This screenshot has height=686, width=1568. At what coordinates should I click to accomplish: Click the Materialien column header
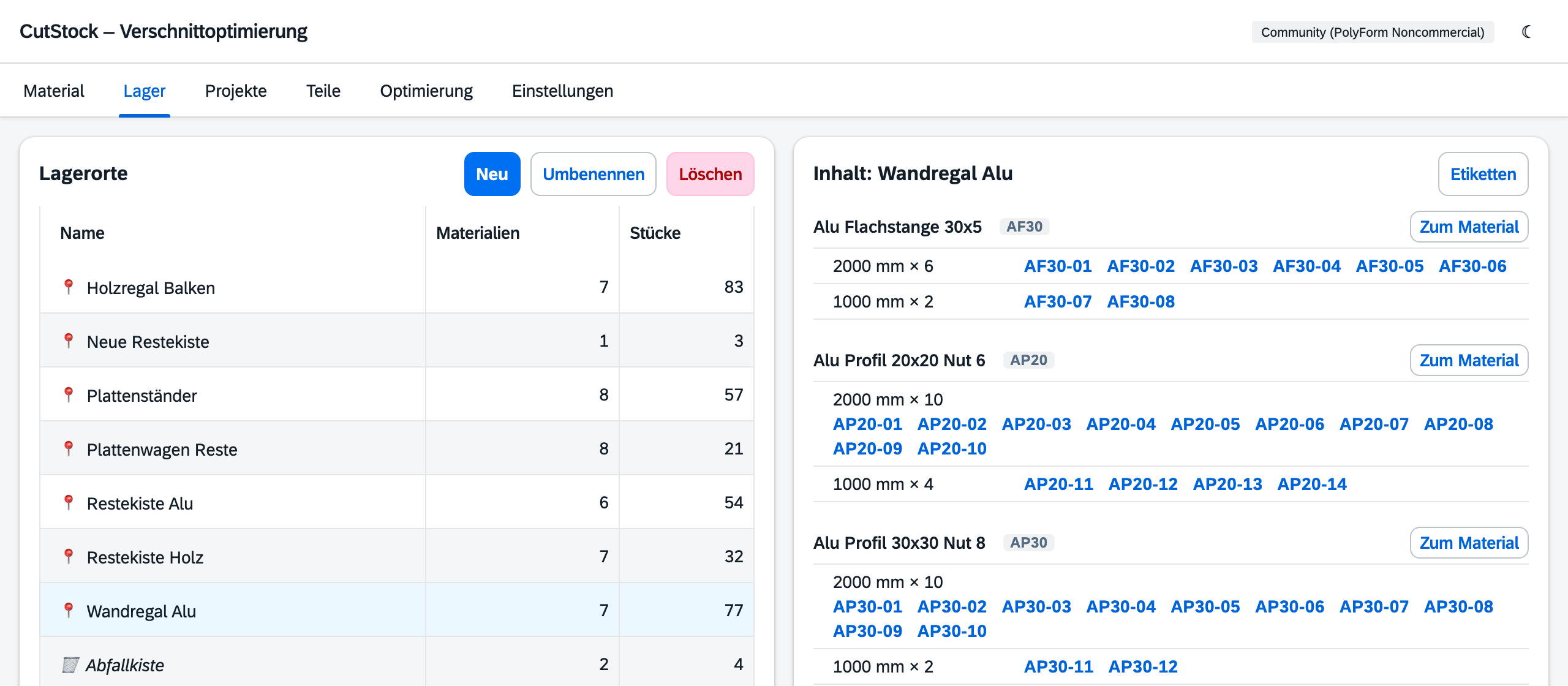tap(478, 233)
